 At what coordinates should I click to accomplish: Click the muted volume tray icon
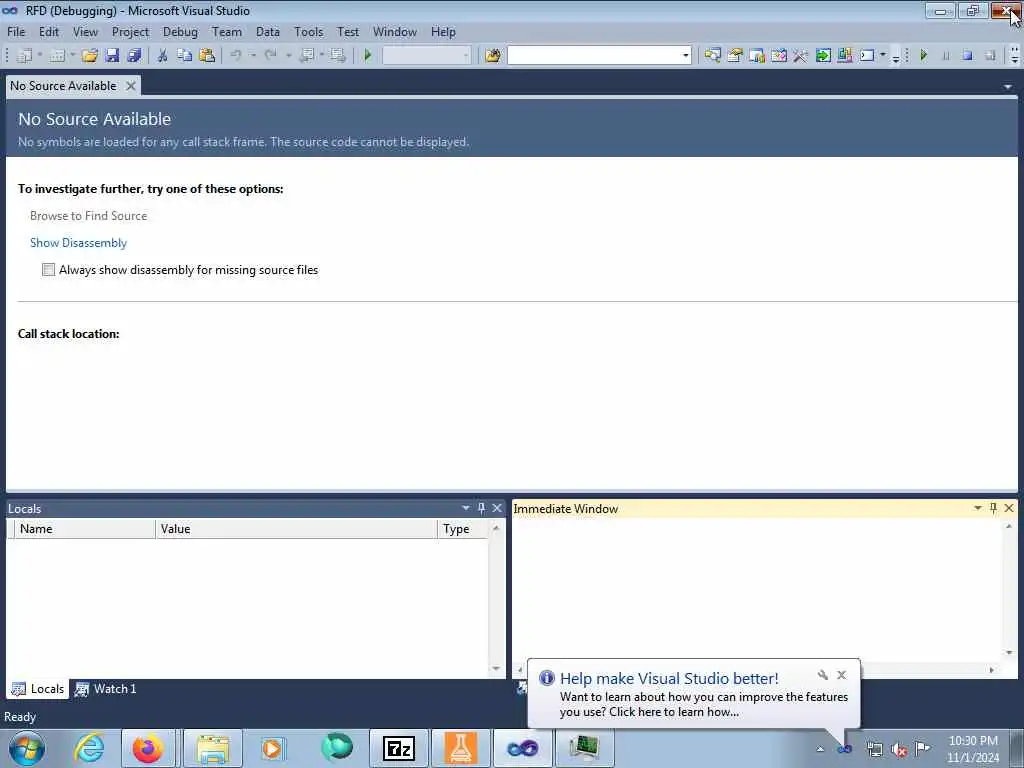point(899,750)
